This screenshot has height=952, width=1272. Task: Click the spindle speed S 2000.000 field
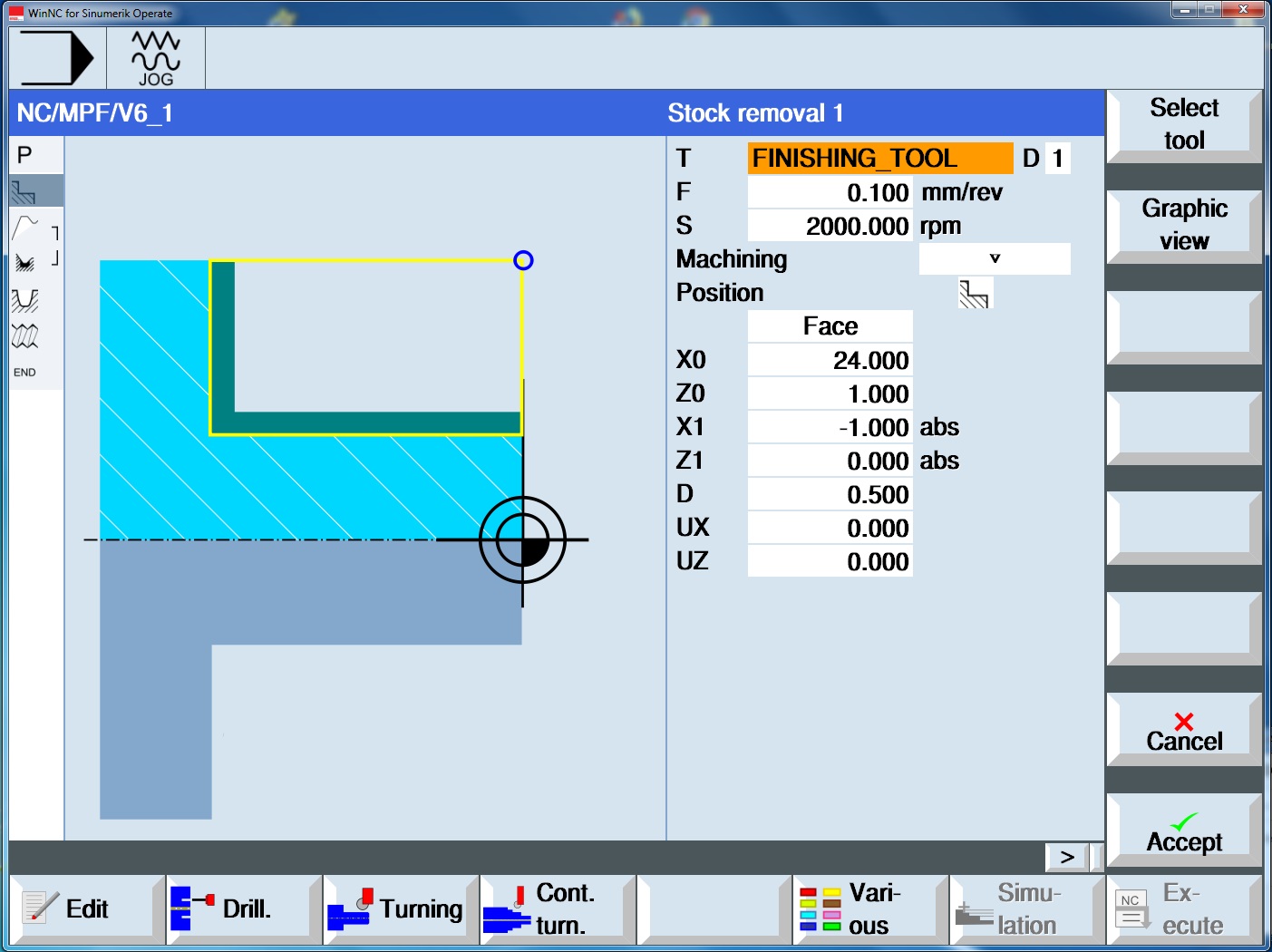pyautogui.click(x=830, y=226)
